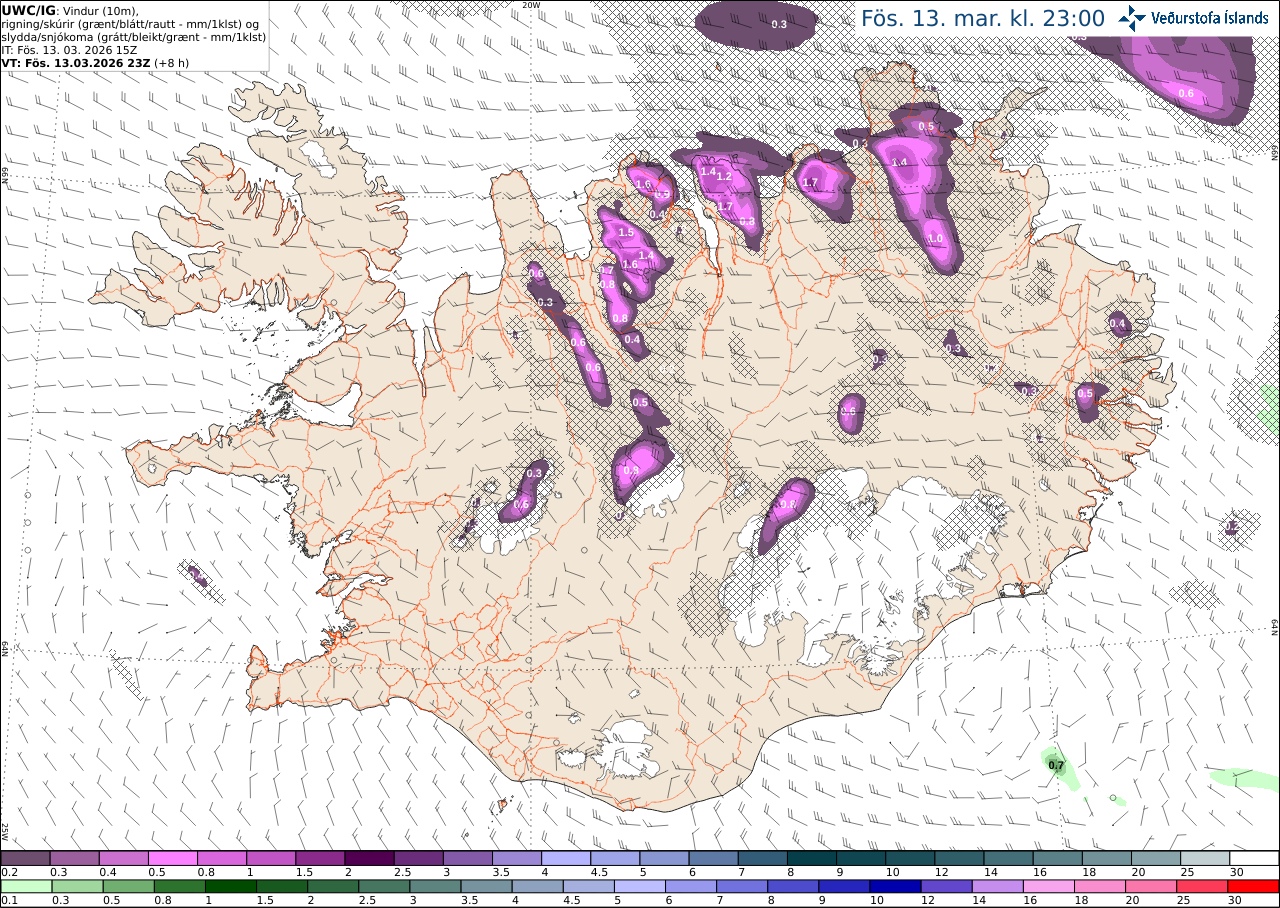
Task: Click the '20W' longitude label
Action: [531, 5]
